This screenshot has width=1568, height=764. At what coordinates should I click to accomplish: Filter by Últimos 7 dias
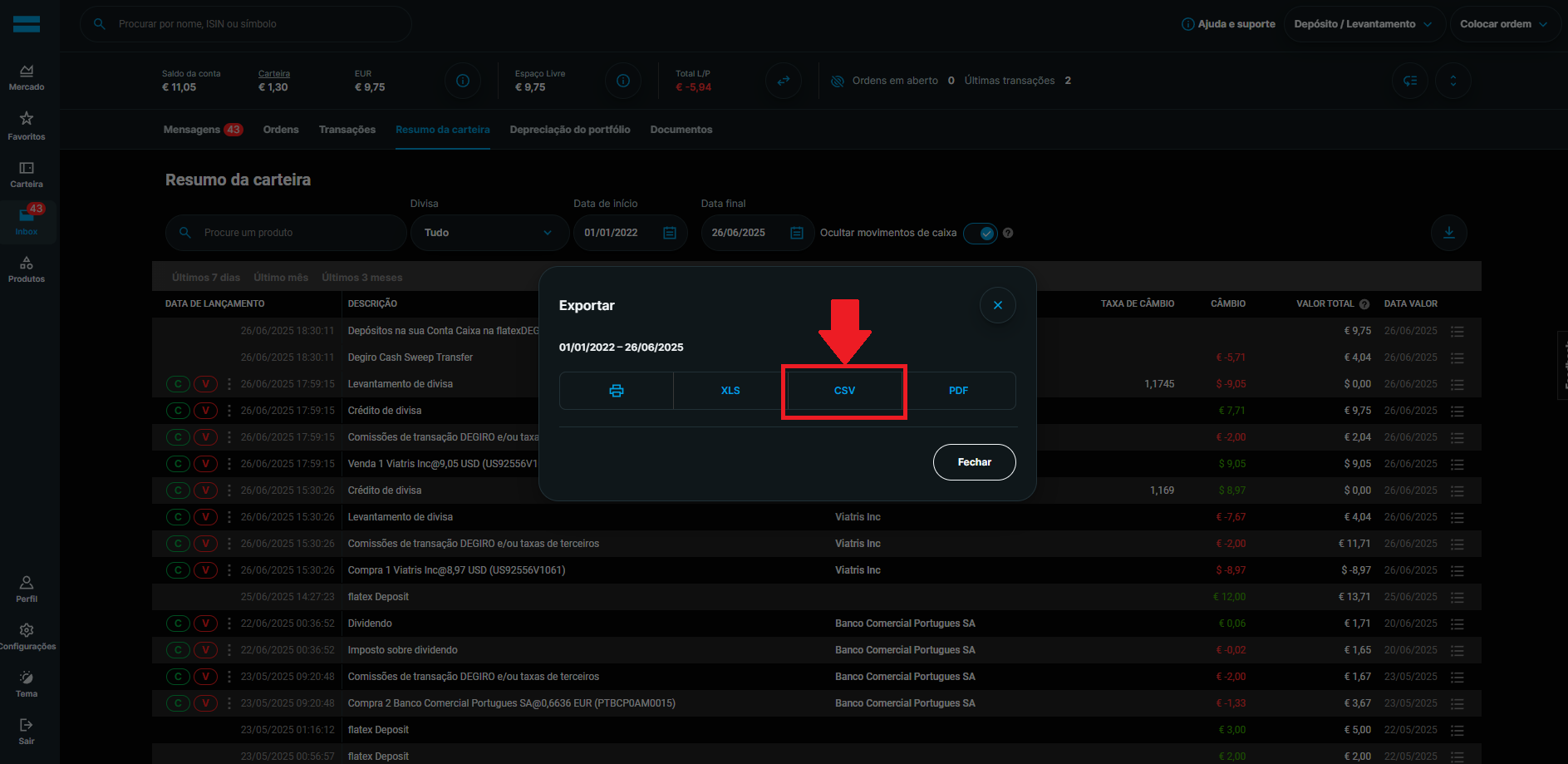206,278
